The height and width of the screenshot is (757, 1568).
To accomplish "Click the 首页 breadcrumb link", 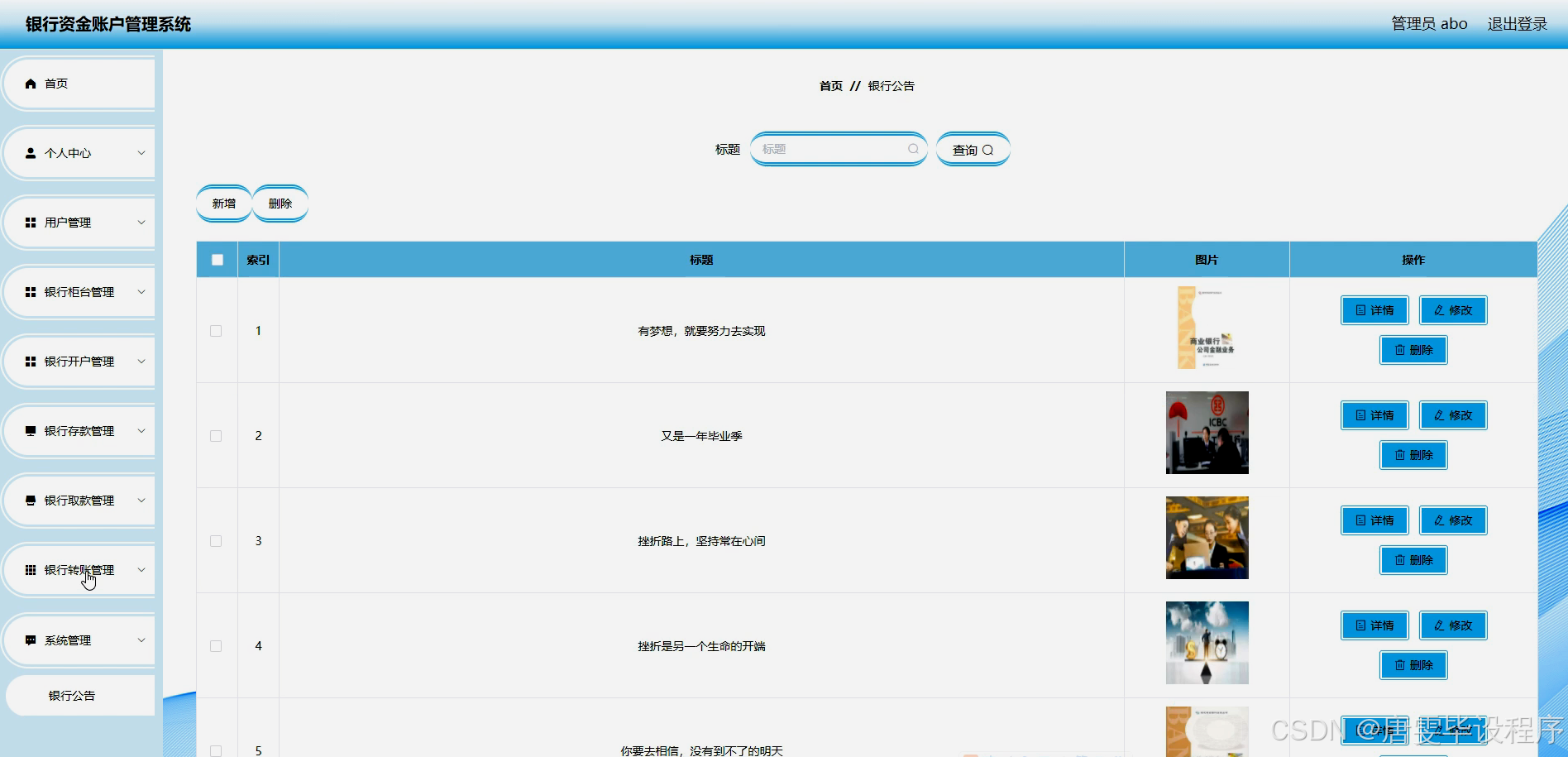I will [x=830, y=86].
